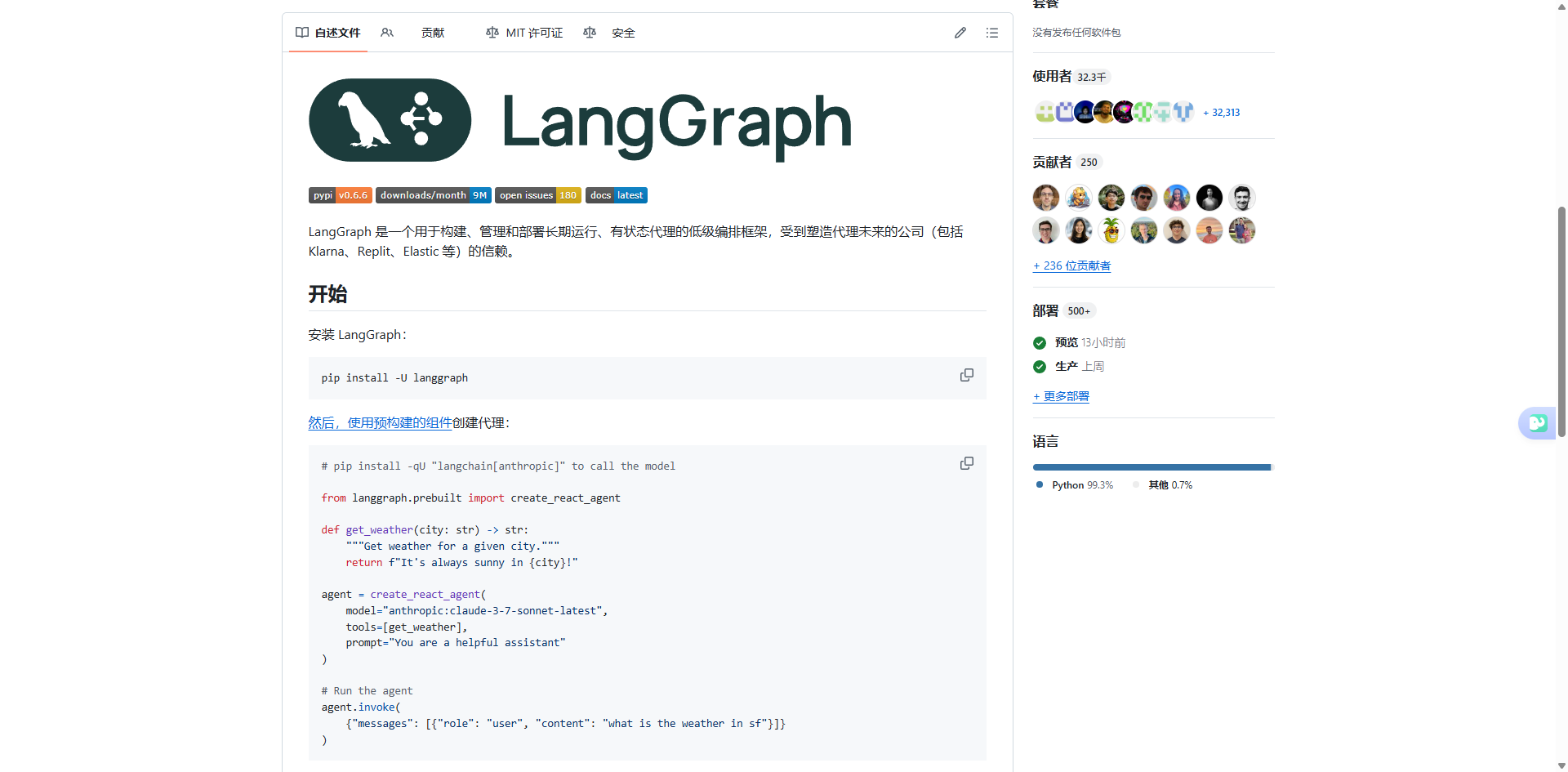Open the floating translation assistant widget
This screenshot has height=772, width=1568.
[x=1538, y=423]
